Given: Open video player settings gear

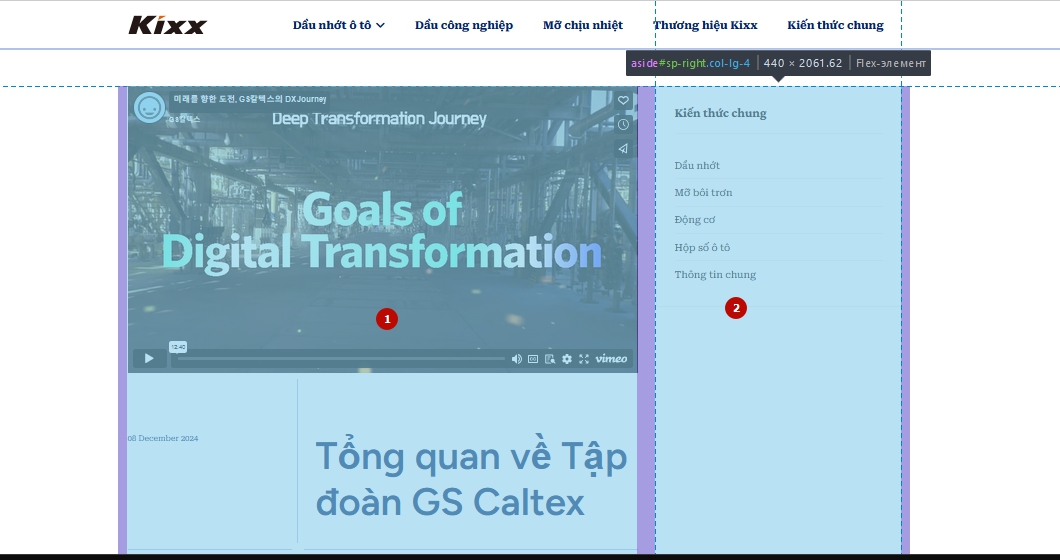Looking at the screenshot, I should point(567,359).
